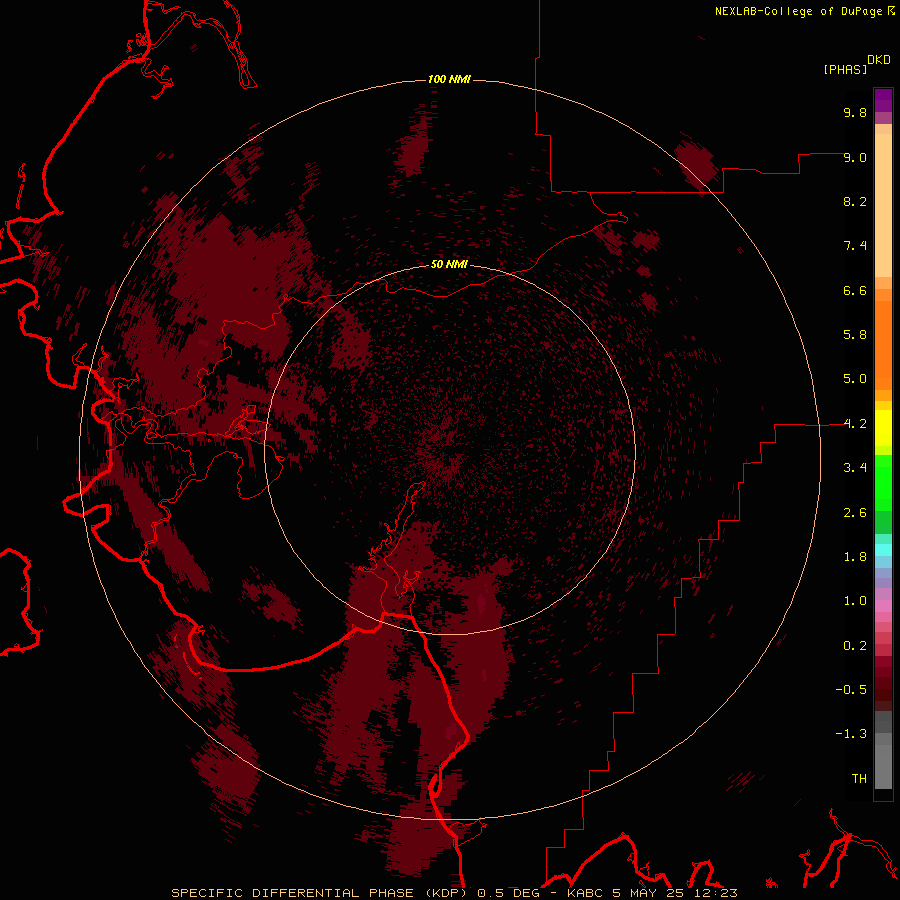This screenshot has width=900, height=900.
Task: Click the 2.6 legend value
Action: (x=855, y=513)
